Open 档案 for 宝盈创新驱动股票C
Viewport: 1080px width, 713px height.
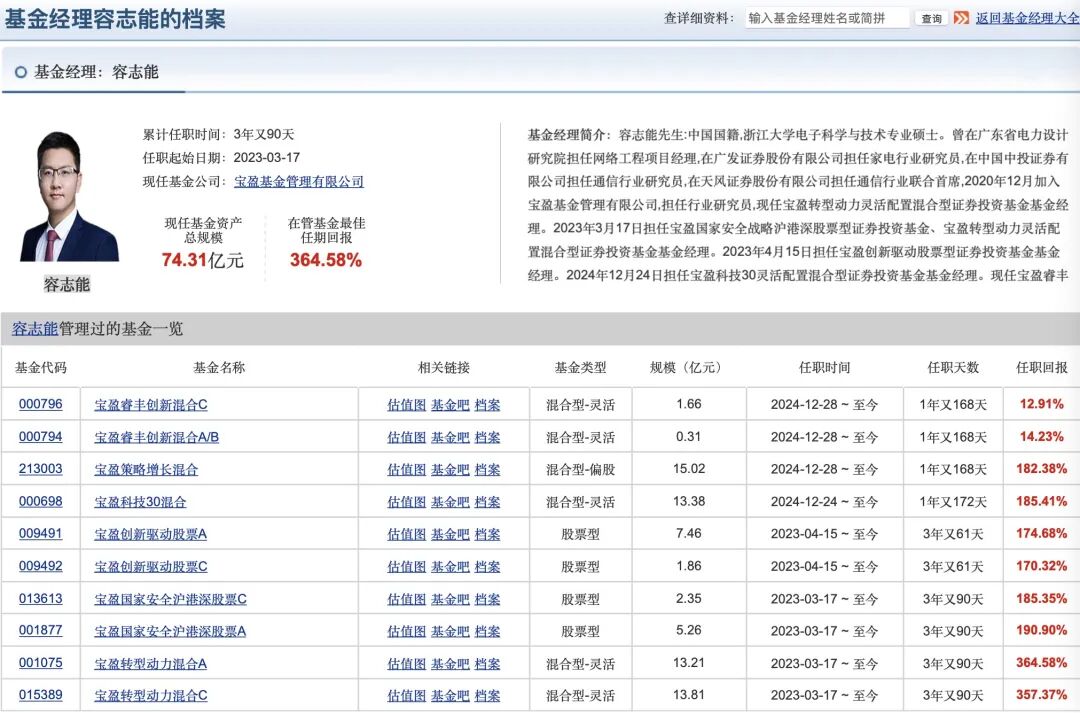coord(488,567)
